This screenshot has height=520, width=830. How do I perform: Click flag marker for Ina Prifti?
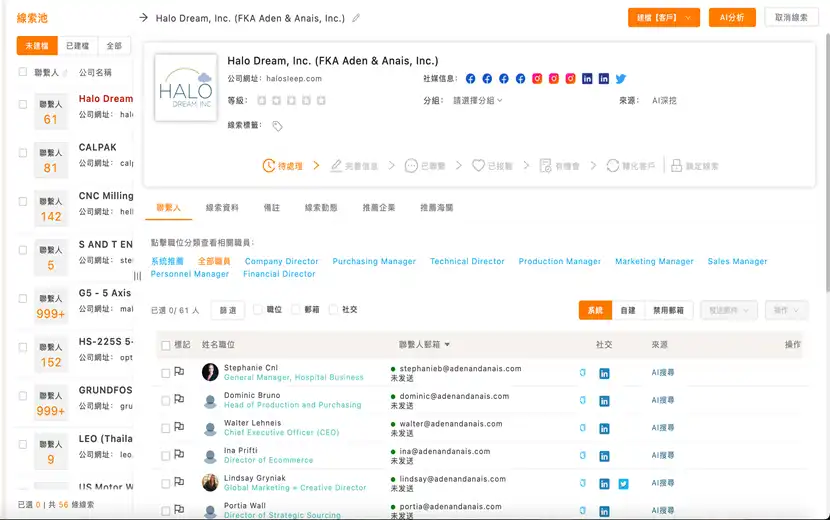coord(179,454)
